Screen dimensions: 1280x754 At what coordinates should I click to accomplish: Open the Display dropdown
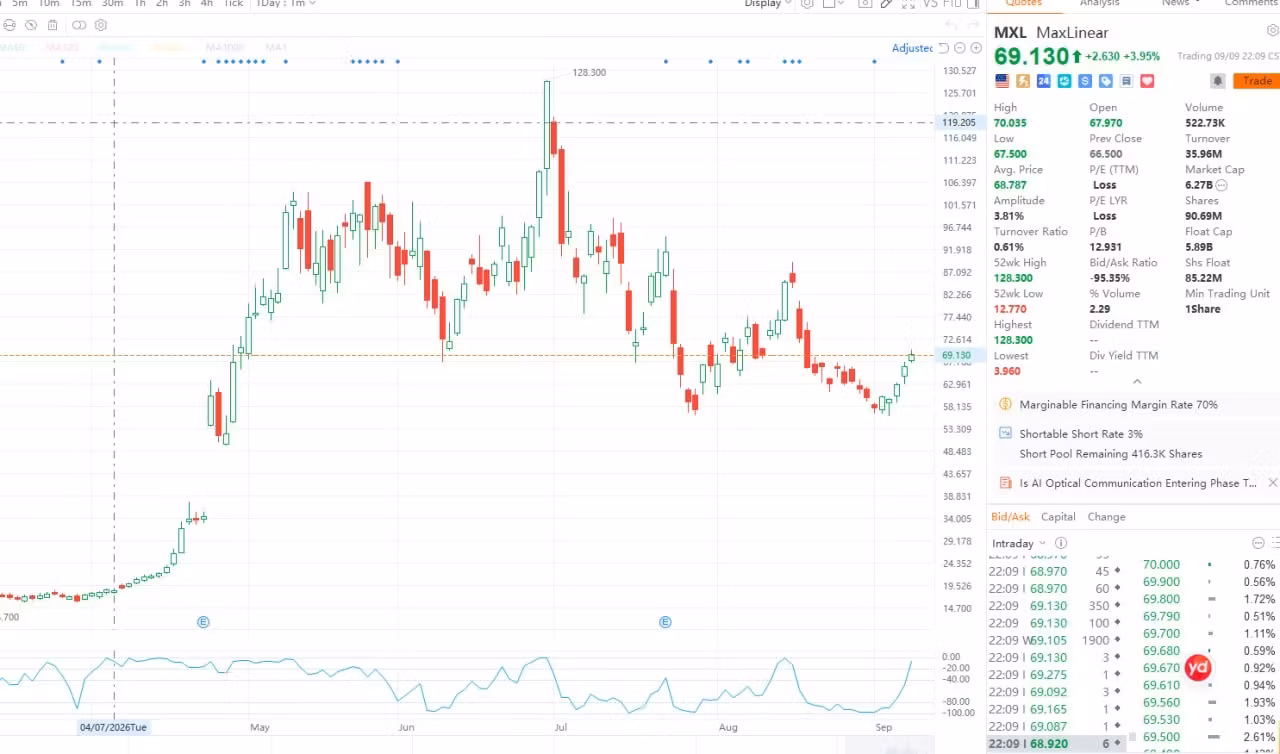point(767,4)
